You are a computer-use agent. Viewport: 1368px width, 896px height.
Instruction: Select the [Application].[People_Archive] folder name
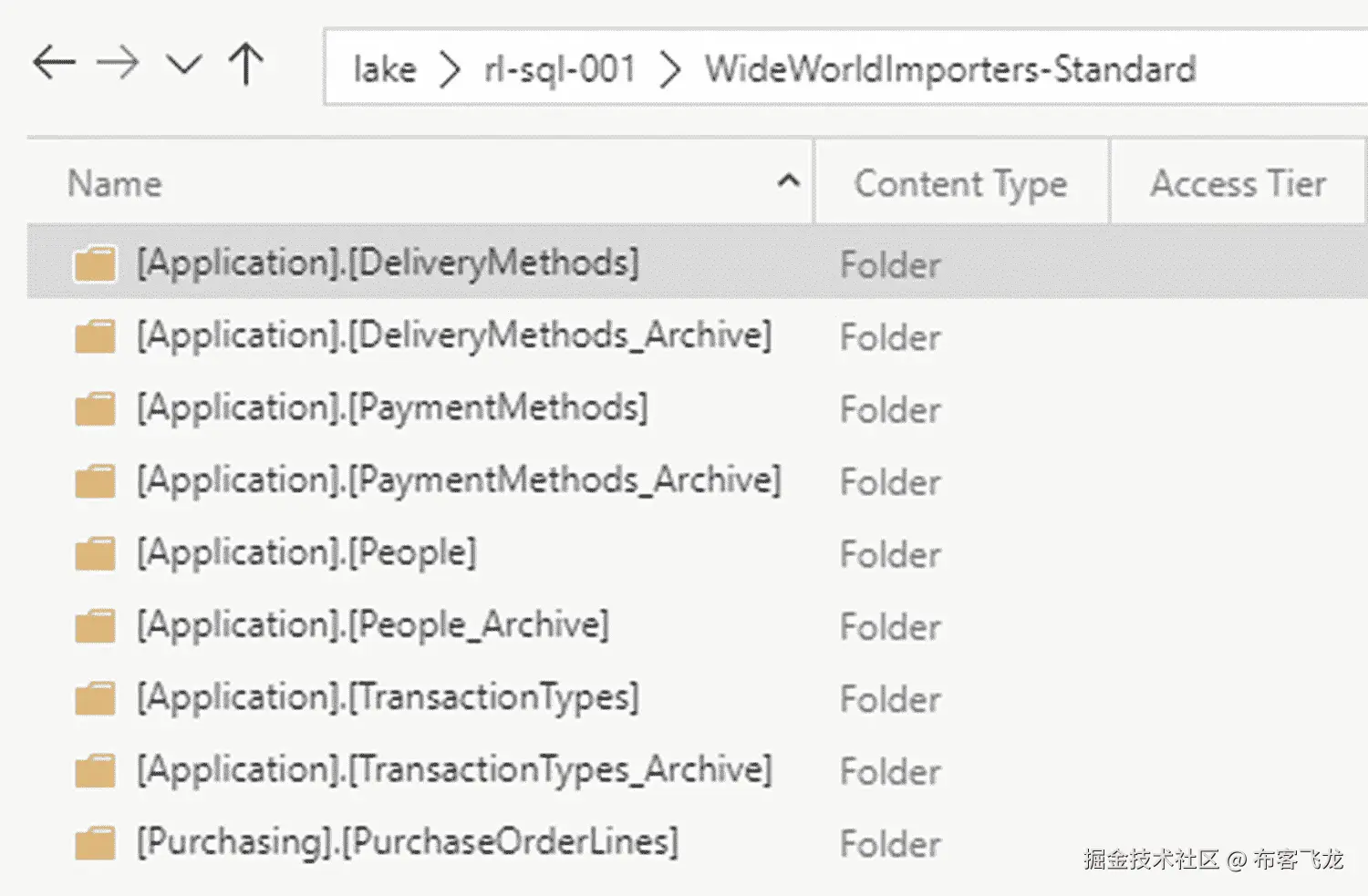coord(372,625)
